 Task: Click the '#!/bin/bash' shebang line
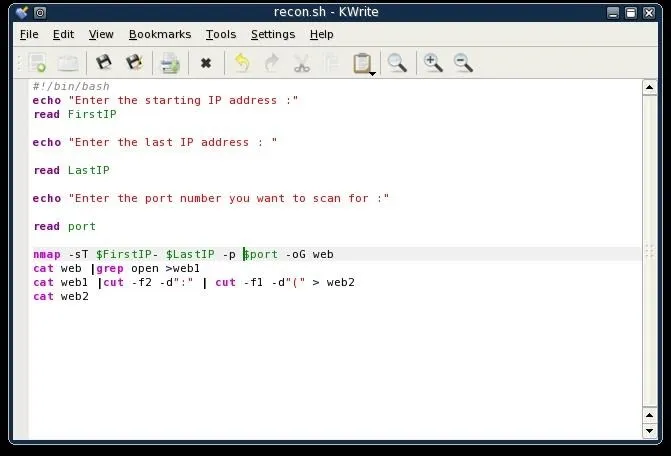(x=71, y=86)
